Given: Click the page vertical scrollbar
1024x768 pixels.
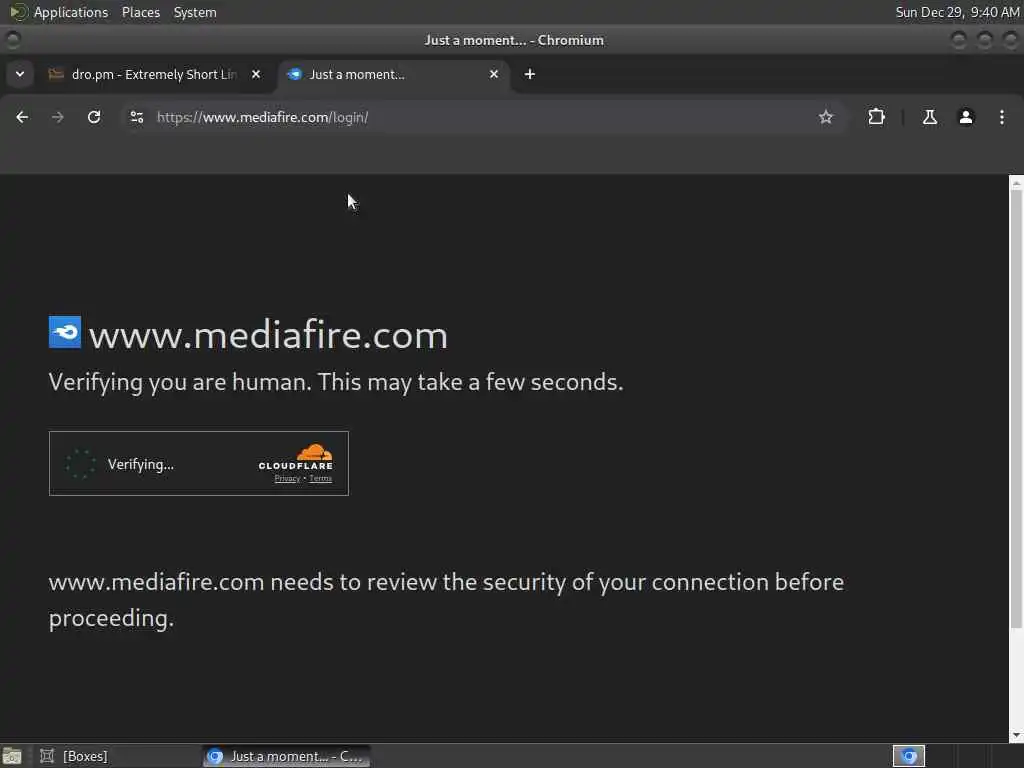Looking at the screenshot, I should (1016, 408).
